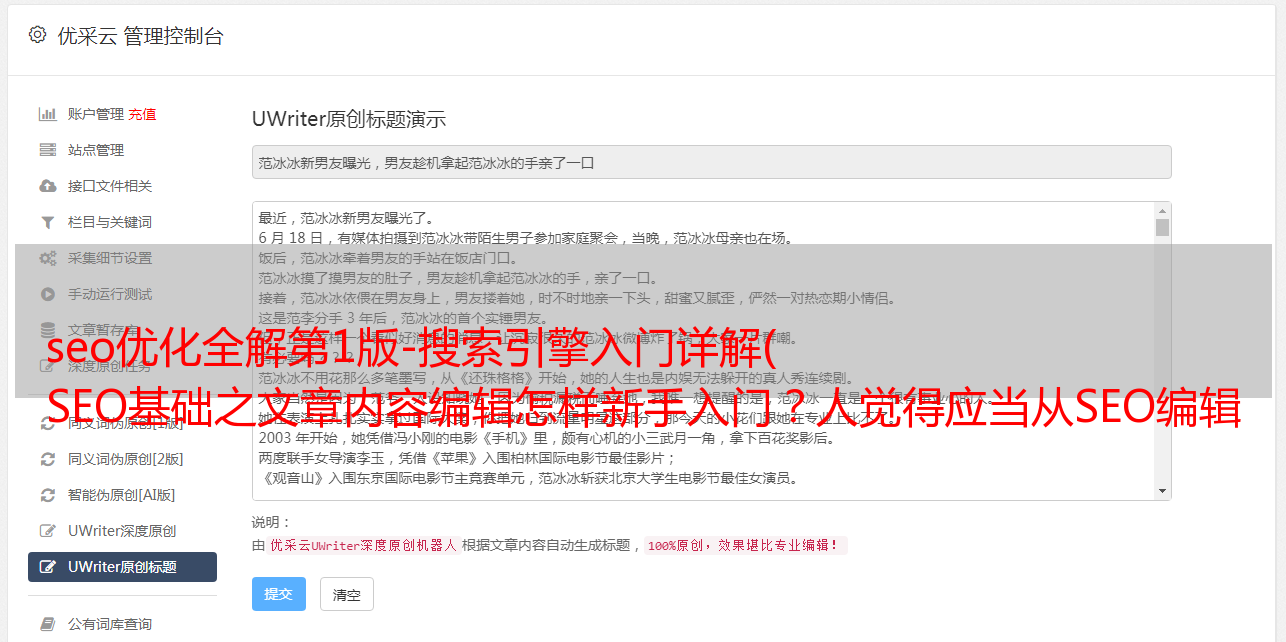Screen dimensions: 1286x642
Task: Click the 智能伪原创[AI版] refresh icon
Action: (47, 495)
